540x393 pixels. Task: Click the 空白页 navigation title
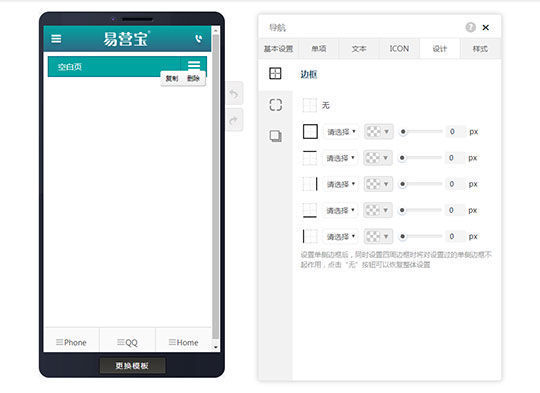(x=70, y=67)
